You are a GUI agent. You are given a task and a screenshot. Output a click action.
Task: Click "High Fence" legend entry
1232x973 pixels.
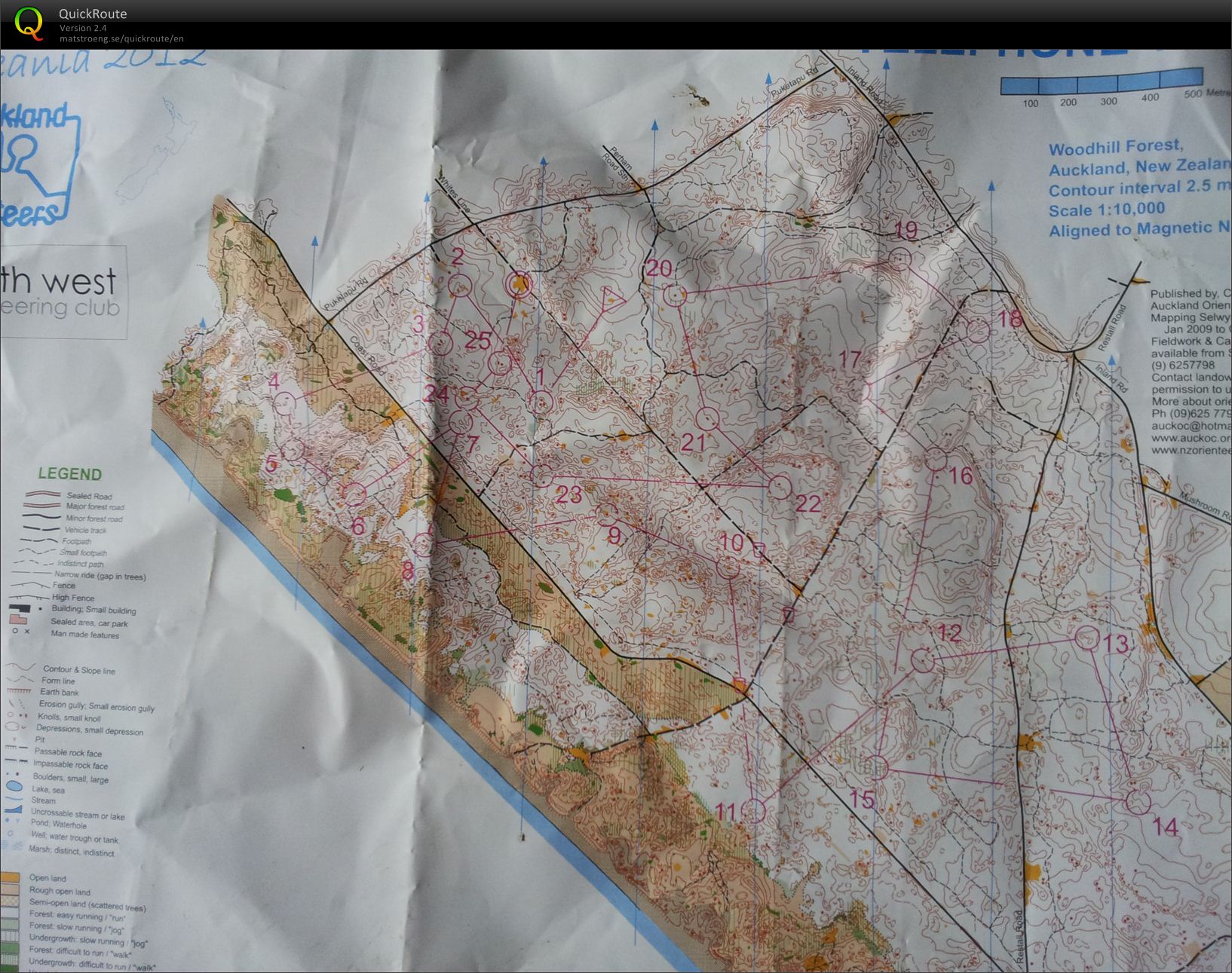(72, 598)
